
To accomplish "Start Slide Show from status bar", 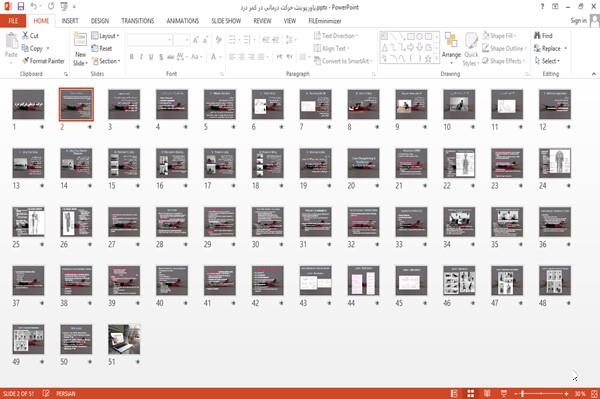I will (504, 393).
